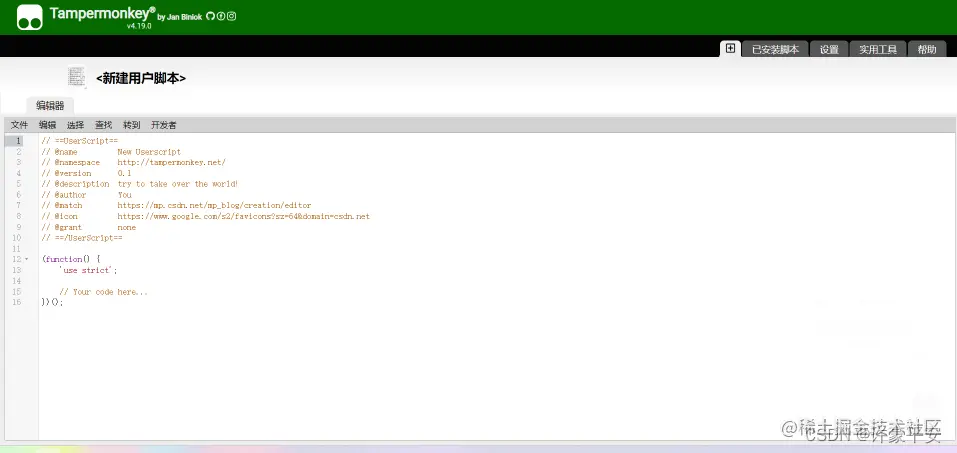Image resolution: width=957 pixels, height=453 pixels.
Task: Collapse the function fold arrow at line 12
Action: (26, 259)
